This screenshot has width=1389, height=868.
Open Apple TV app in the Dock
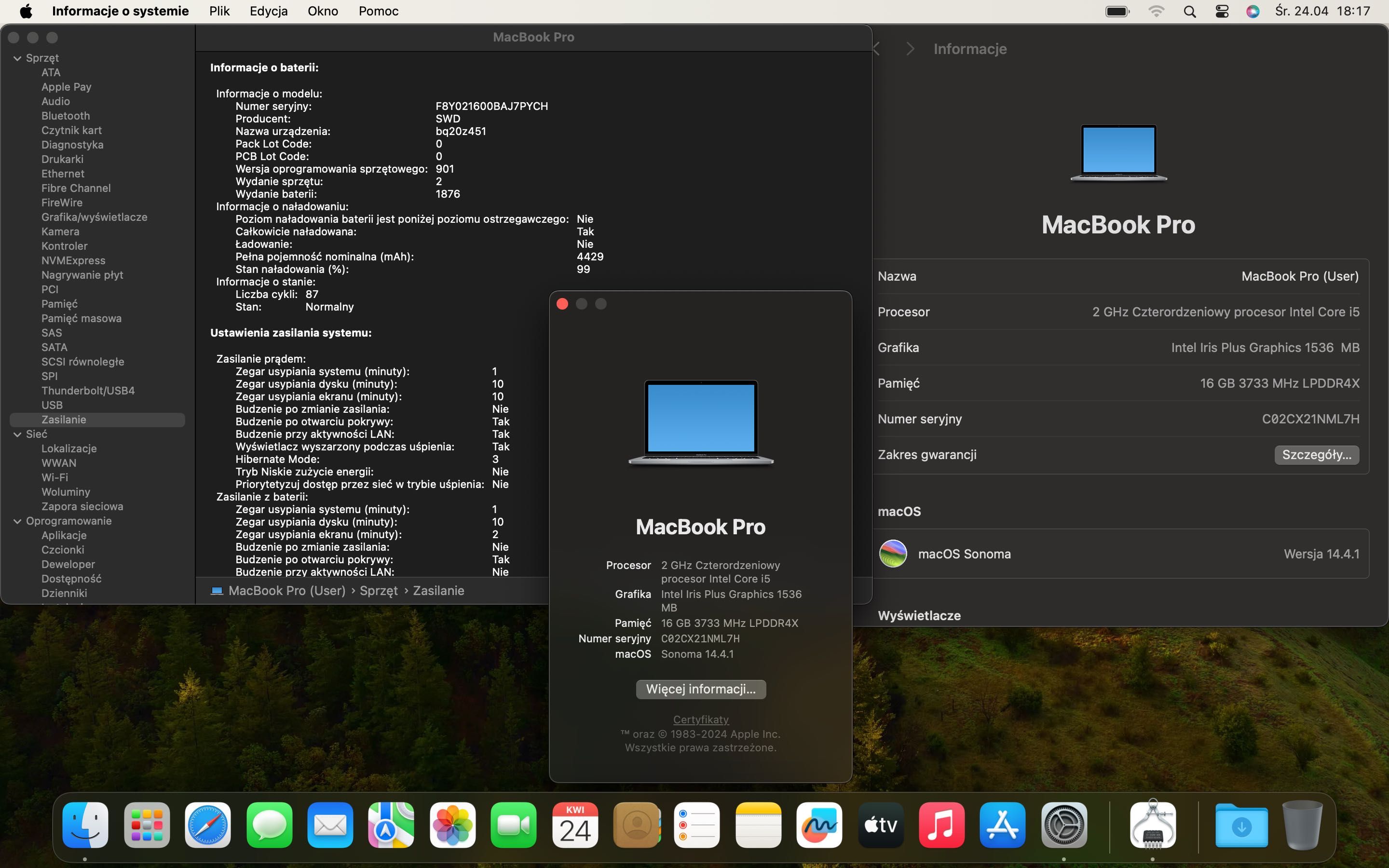click(x=881, y=825)
